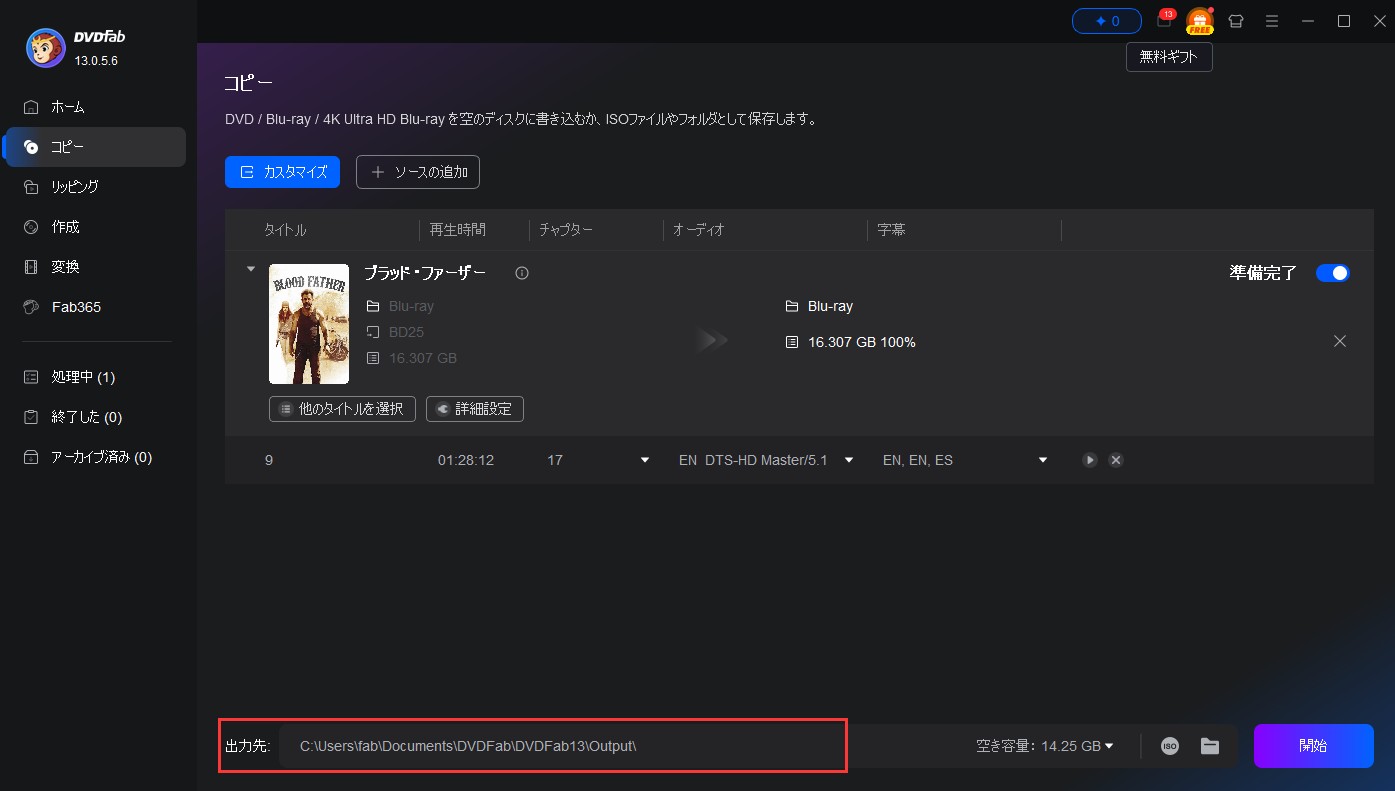Open the skin theme shirt icon
The width and height of the screenshot is (1395, 791).
(1236, 21)
